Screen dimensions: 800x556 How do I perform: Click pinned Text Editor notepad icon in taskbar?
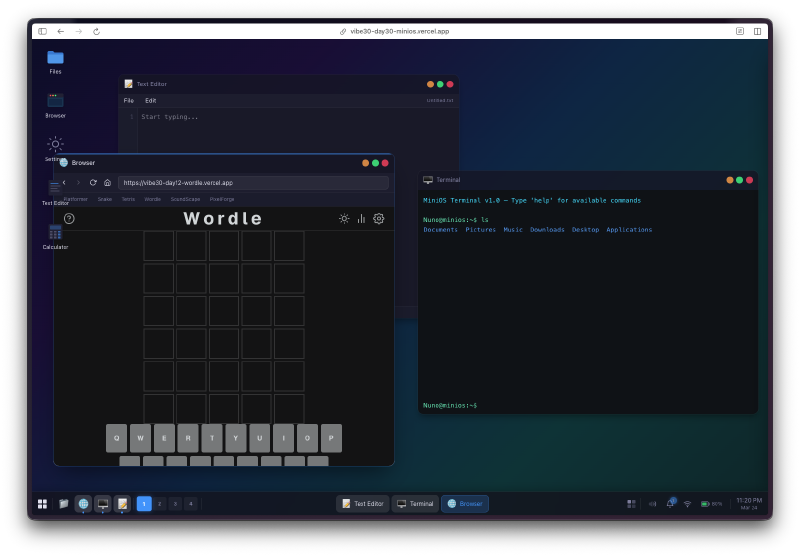(x=122, y=504)
